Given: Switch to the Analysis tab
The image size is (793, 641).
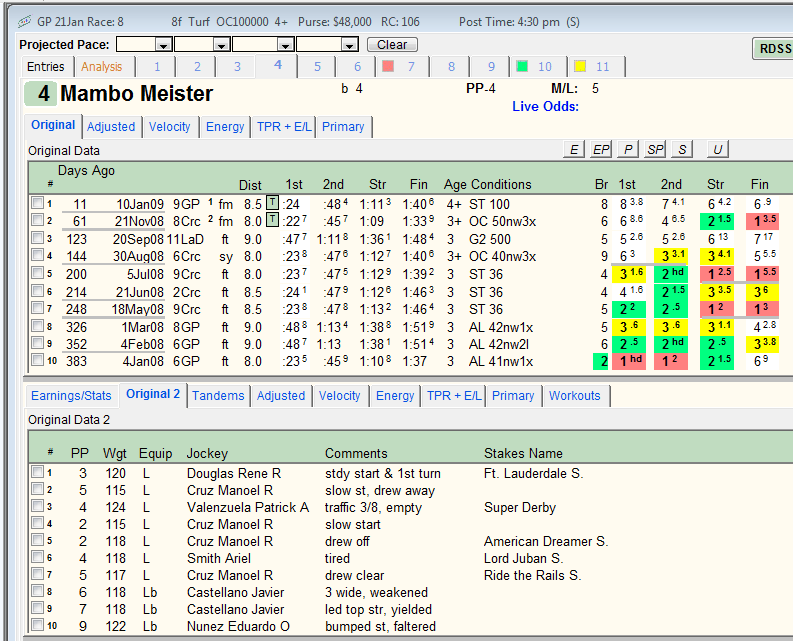Looking at the screenshot, I should click(x=102, y=67).
